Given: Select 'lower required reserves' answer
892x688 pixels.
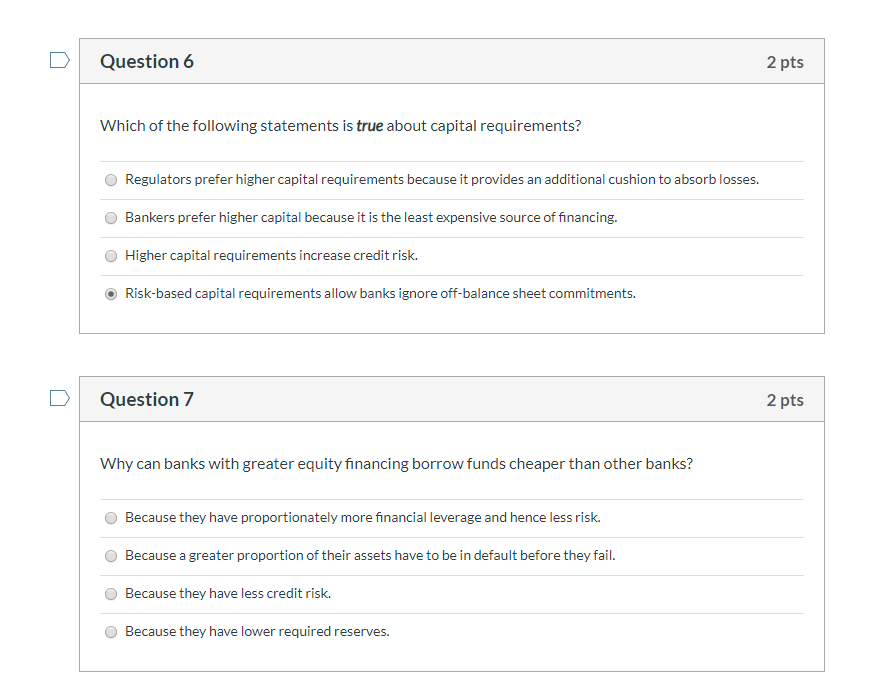Looking at the screenshot, I should (110, 631).
